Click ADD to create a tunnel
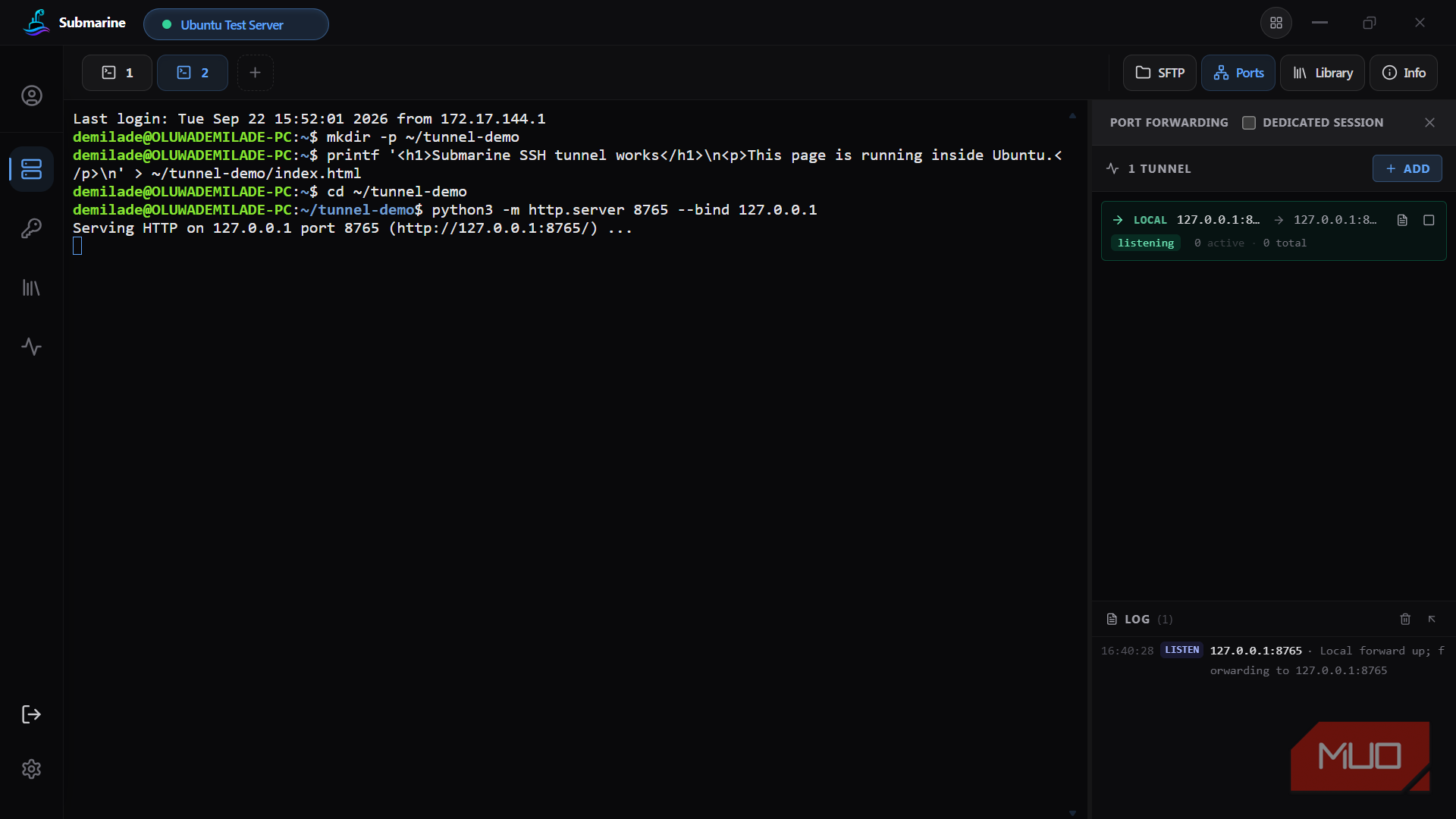Screen dimensions: 1456x819 click(1407, 168)
